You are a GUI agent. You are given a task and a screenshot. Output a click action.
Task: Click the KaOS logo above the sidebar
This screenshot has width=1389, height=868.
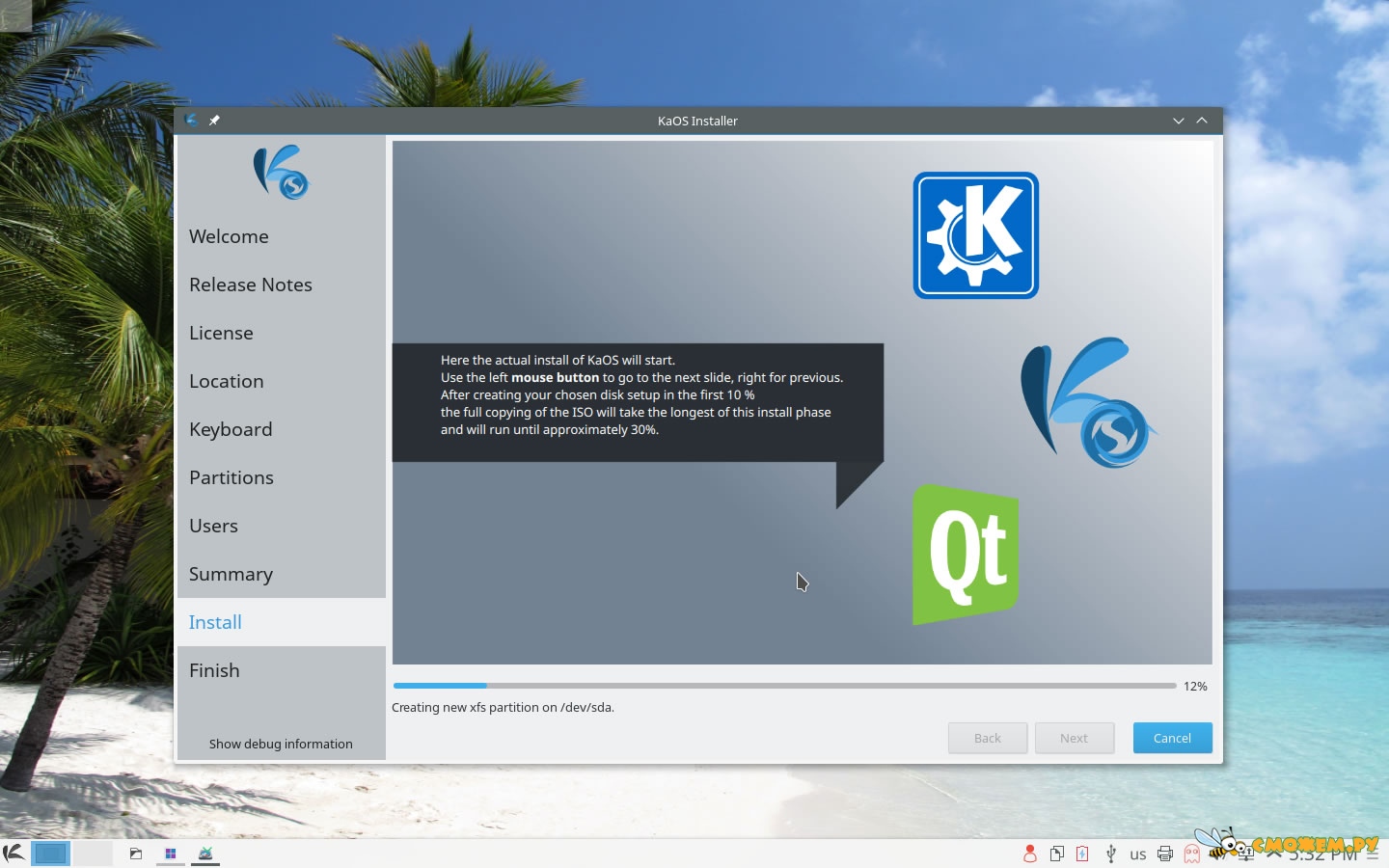point(281,172)
